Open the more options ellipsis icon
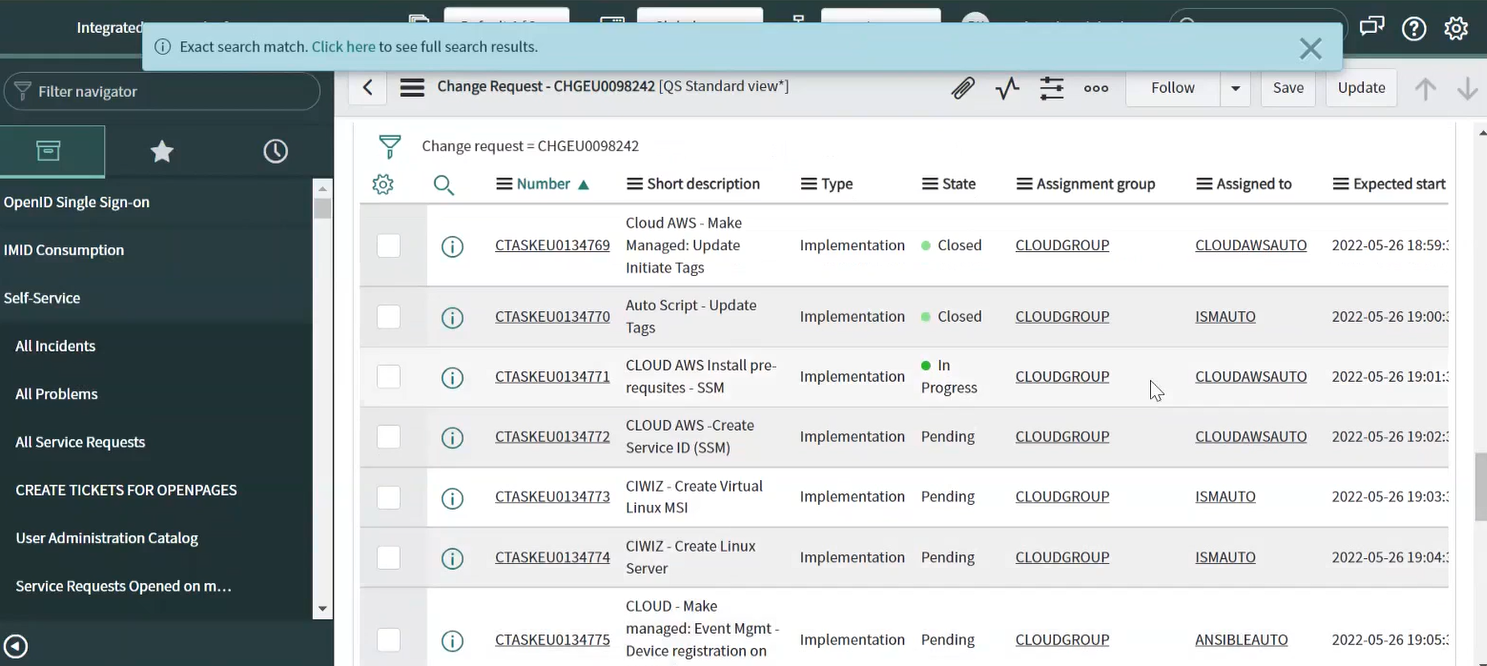This screenshot has width=1487, height=666. point(1096,88)
